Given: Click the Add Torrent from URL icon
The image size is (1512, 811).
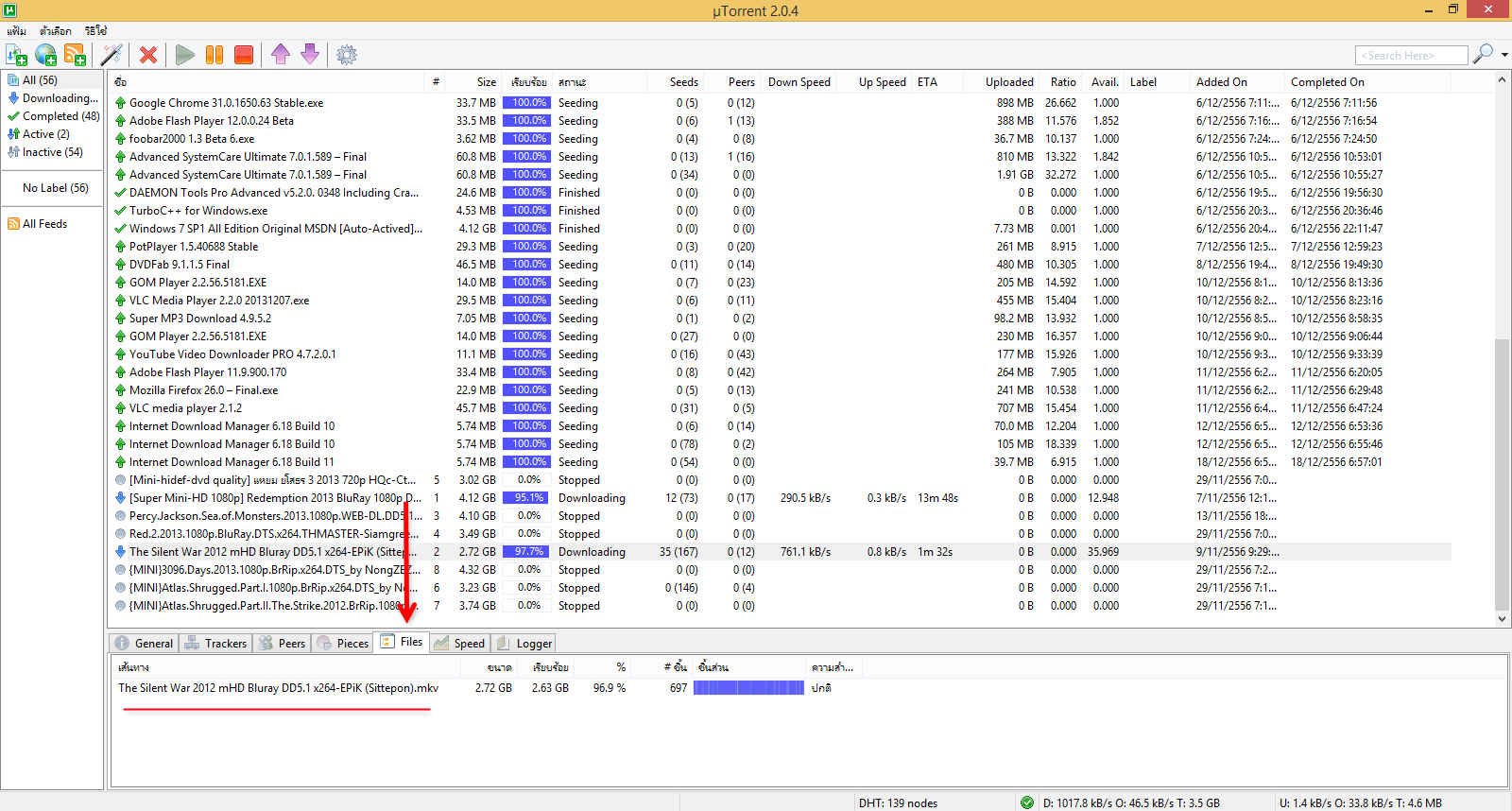Looking at the screenshot, I should (x=45, y=55).
